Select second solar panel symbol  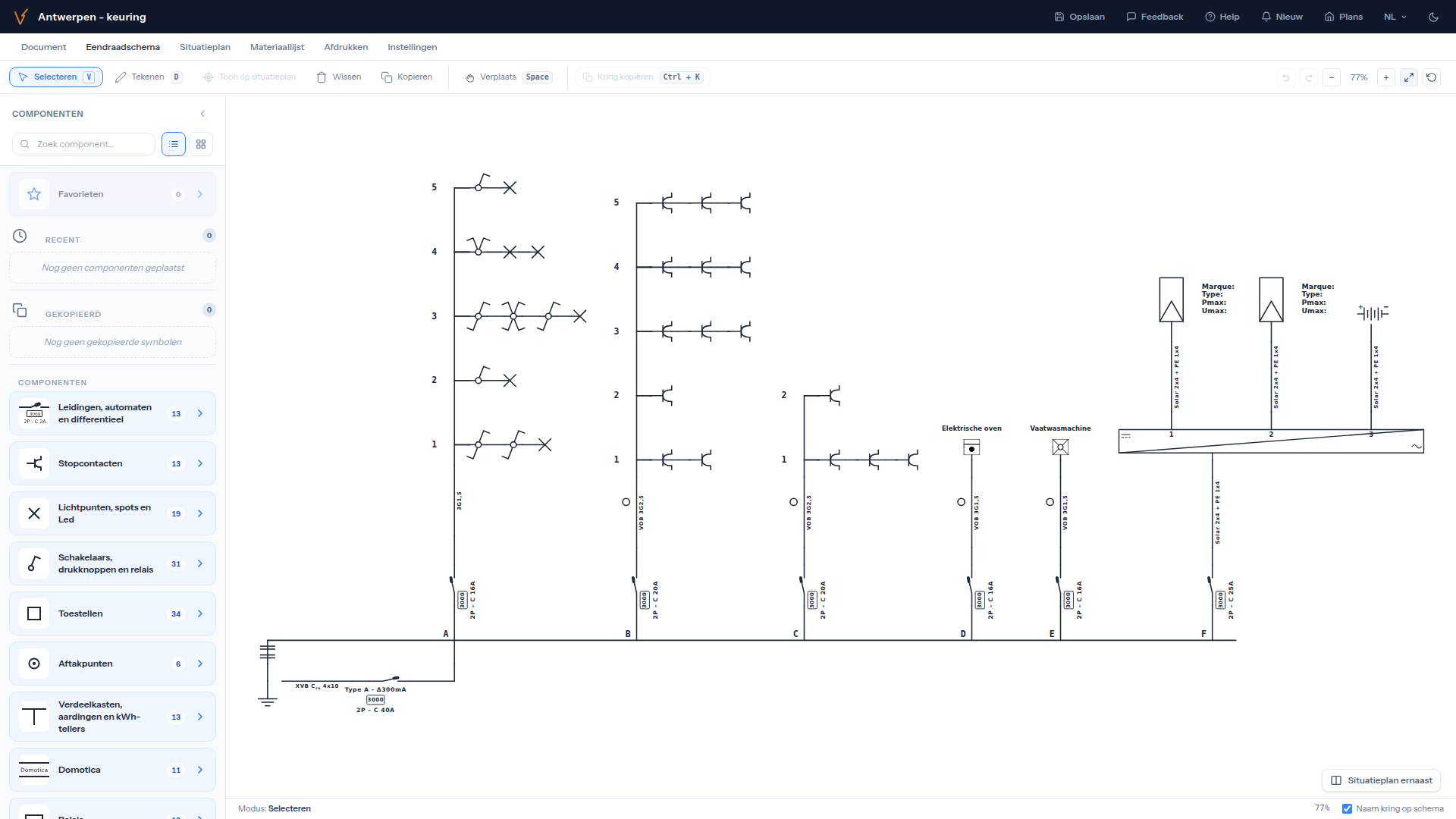1271,300
